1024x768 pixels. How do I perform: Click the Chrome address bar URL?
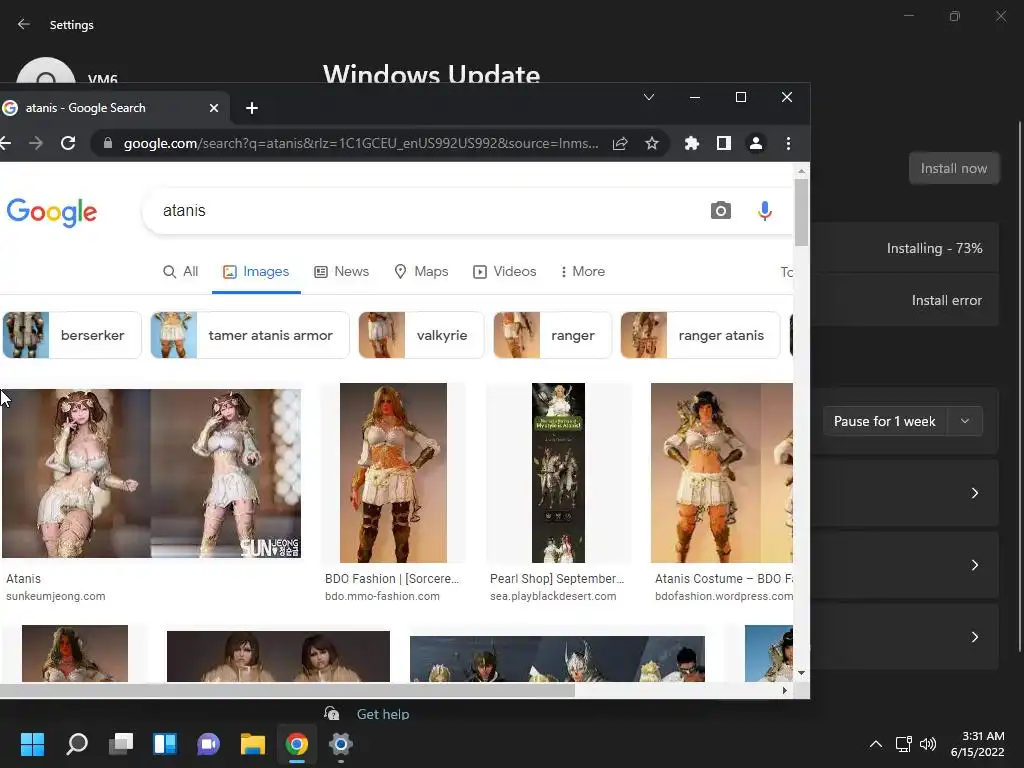pos(361,143)
